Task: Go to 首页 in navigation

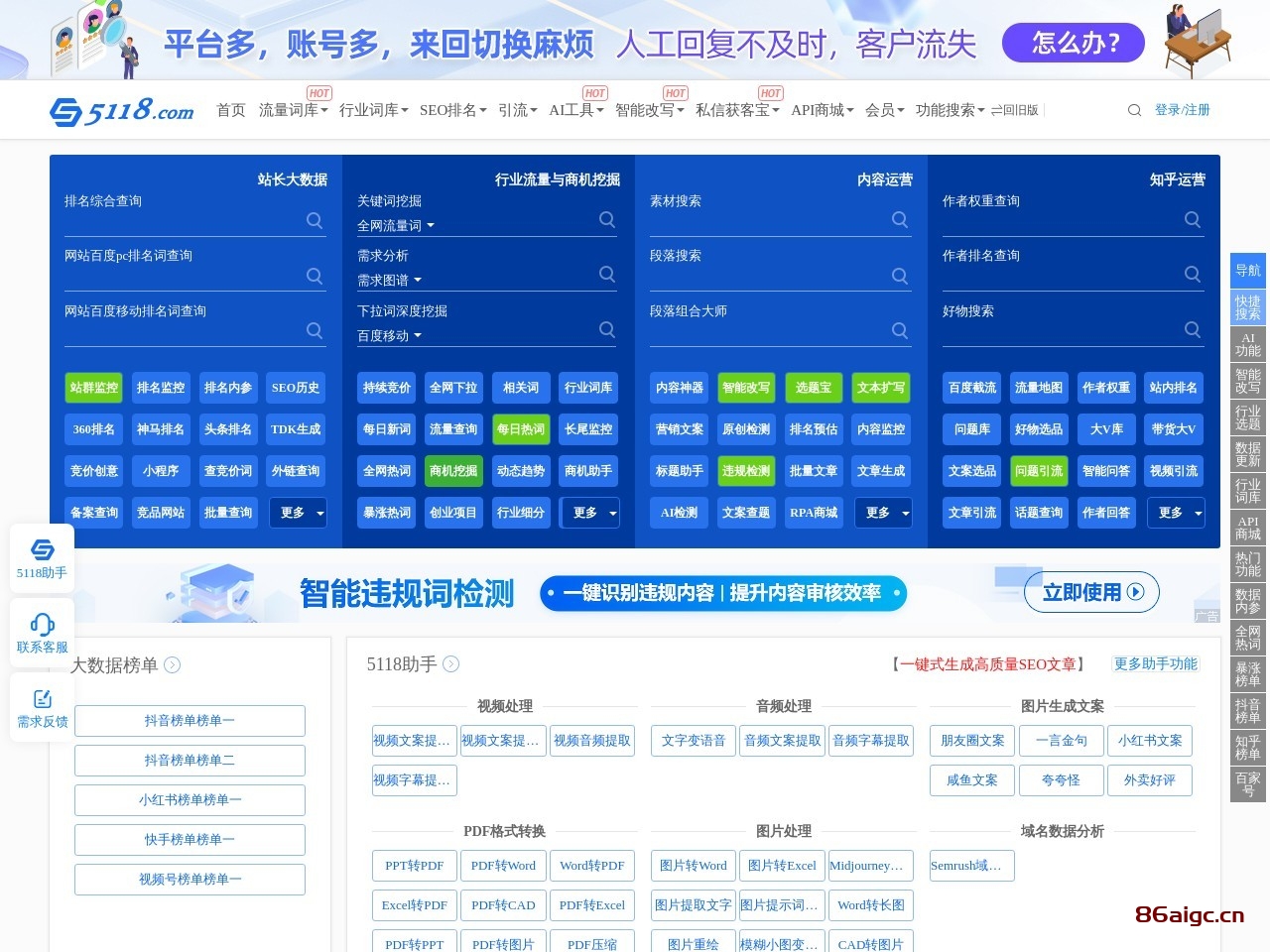Action: click(231, 110)
